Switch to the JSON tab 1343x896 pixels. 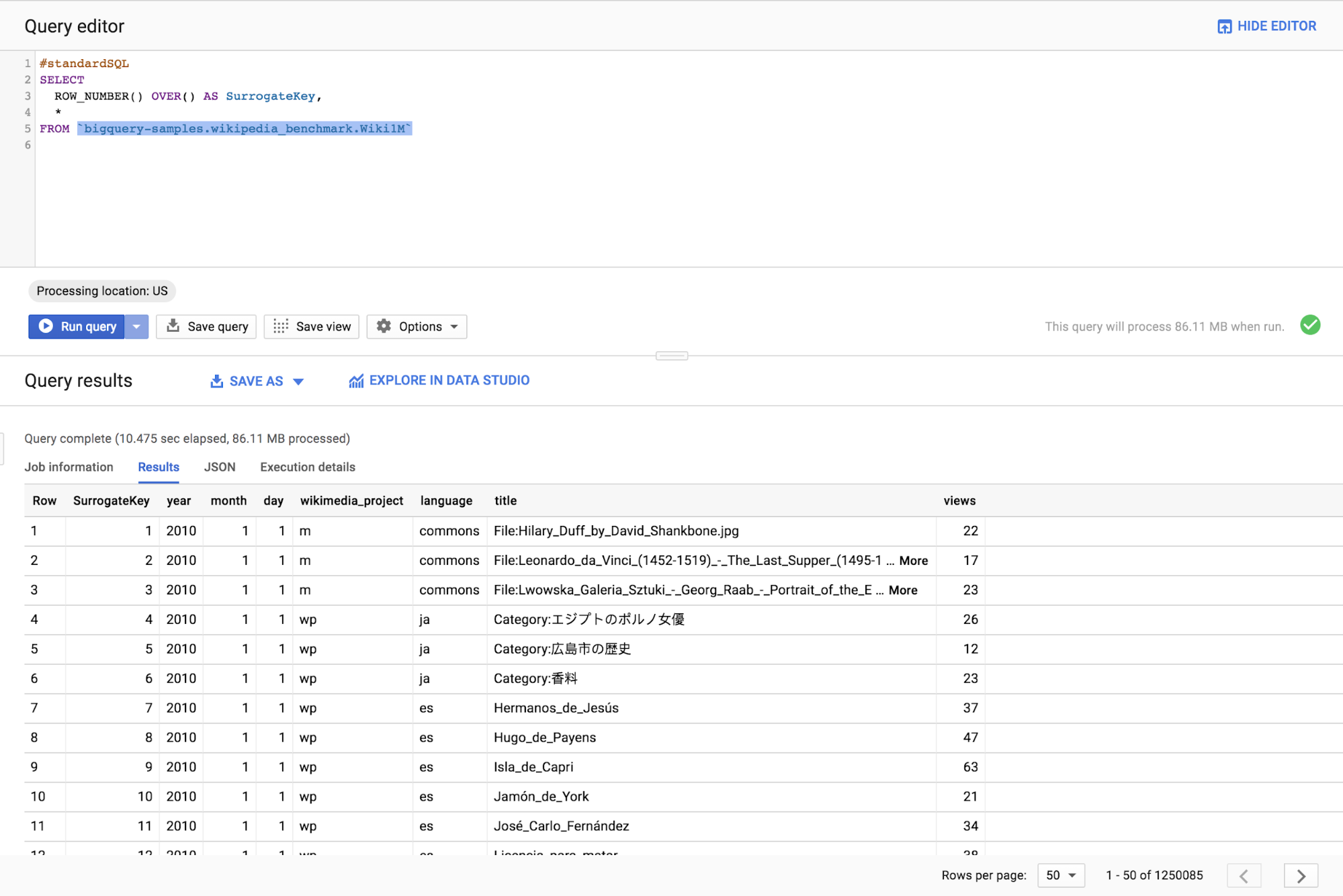coord(219,467)
